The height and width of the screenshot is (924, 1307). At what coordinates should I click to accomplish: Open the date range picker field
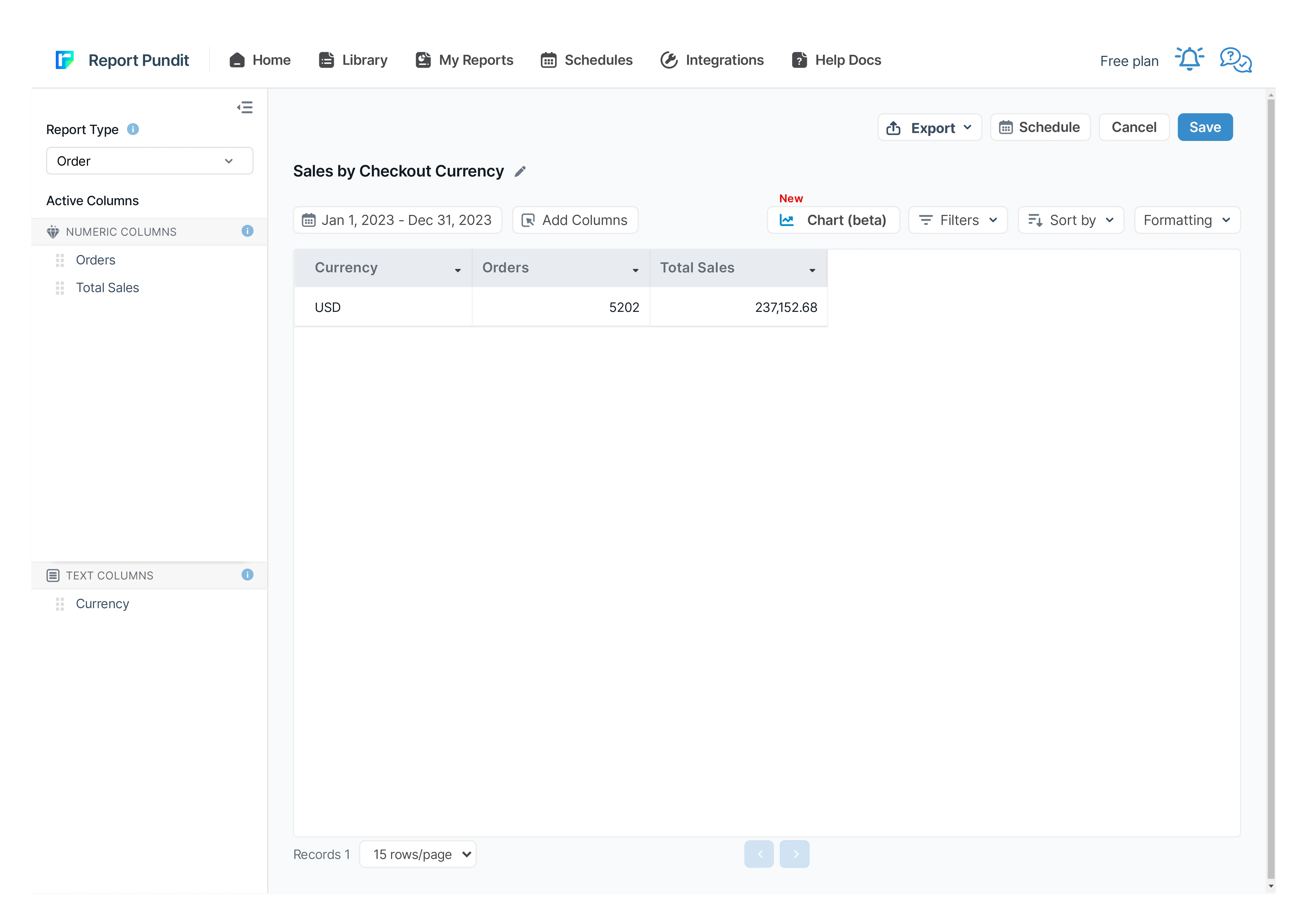397,220
